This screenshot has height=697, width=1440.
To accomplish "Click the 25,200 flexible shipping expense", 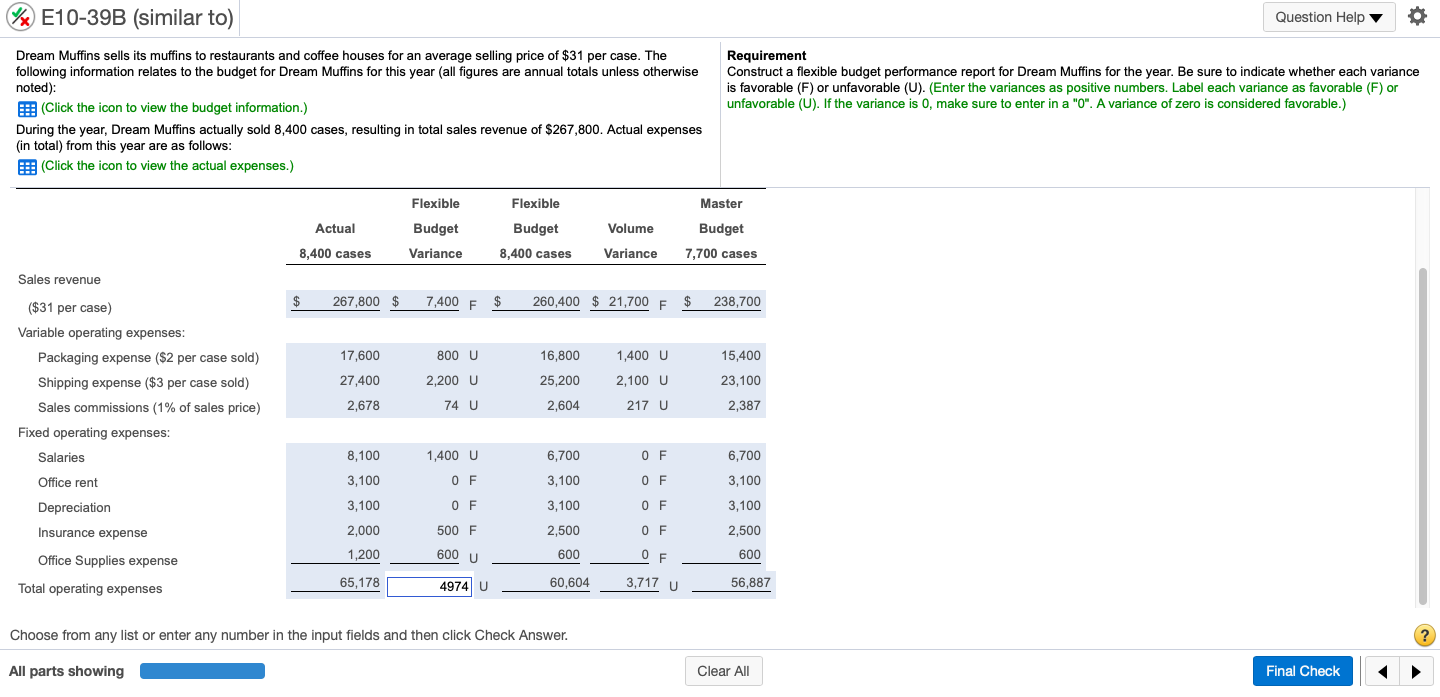I will click(x=560, y=381).
